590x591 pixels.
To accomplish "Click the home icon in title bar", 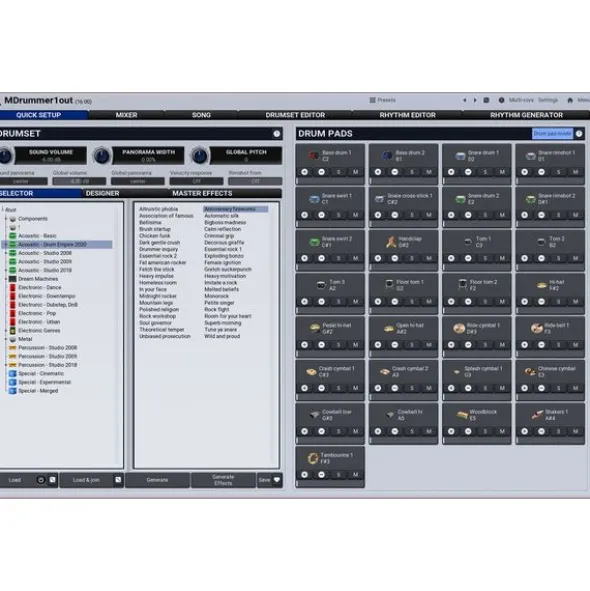I will 570,100.
